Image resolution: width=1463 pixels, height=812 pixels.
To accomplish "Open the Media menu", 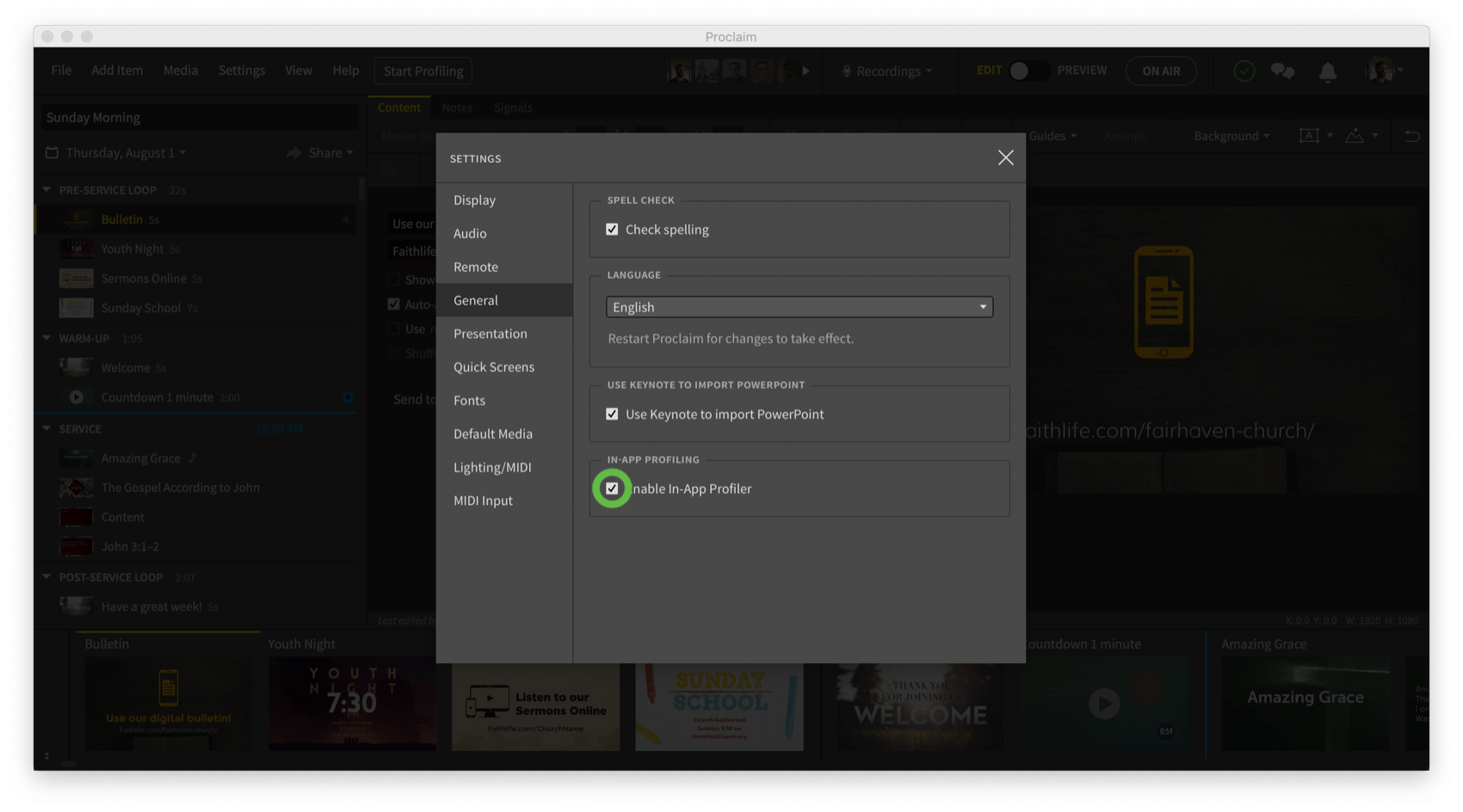I will point(181,71).
